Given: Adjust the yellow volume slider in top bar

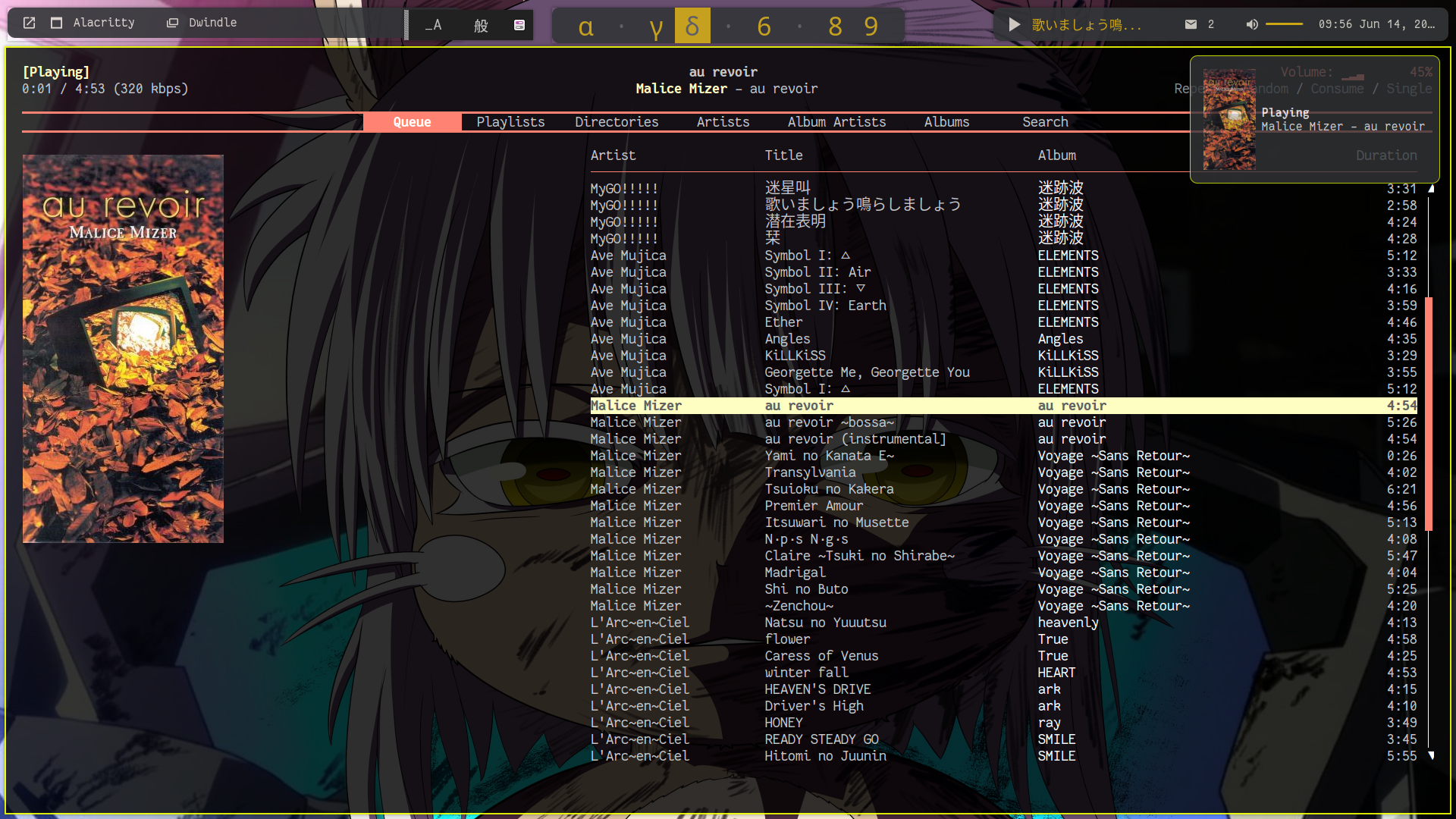Looking at the screenshot, I should click(1285, 24).
